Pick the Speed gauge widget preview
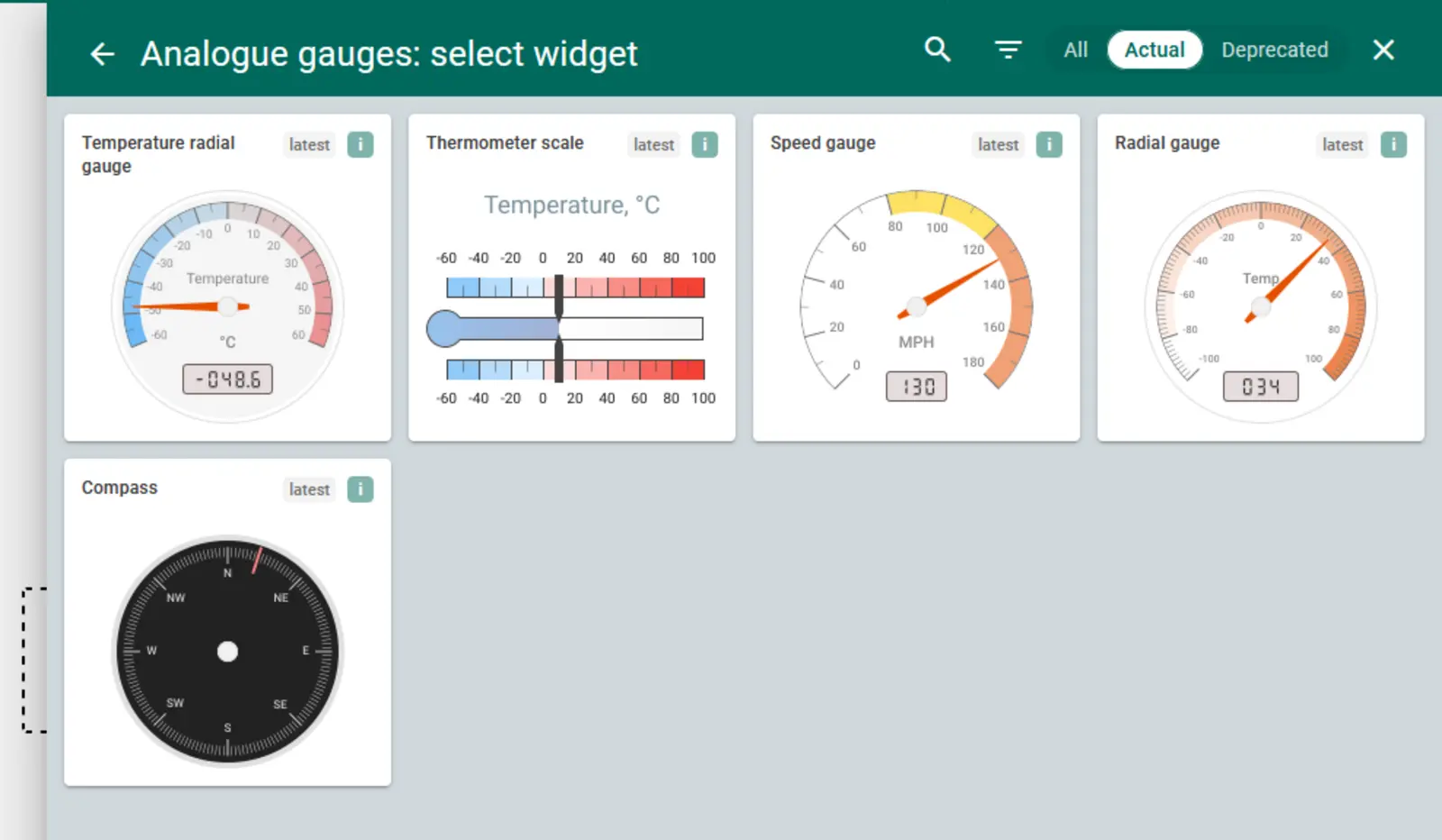Screen dimensions: 1442x840 (916, 297)
